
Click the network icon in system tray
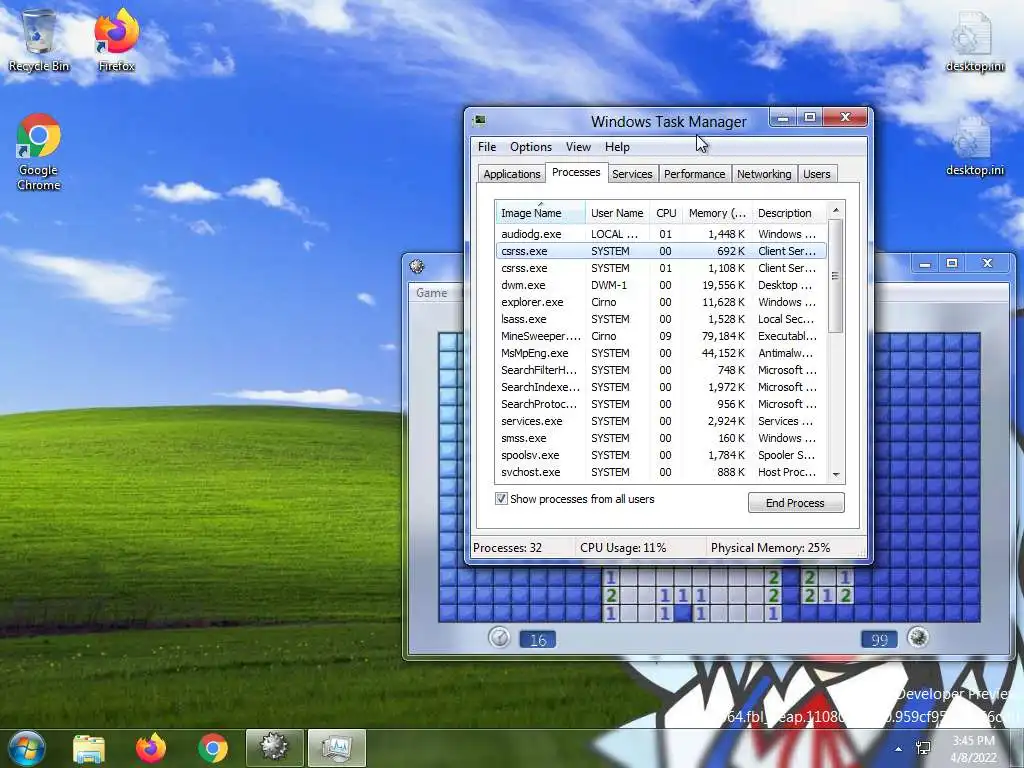pos(923,748)
